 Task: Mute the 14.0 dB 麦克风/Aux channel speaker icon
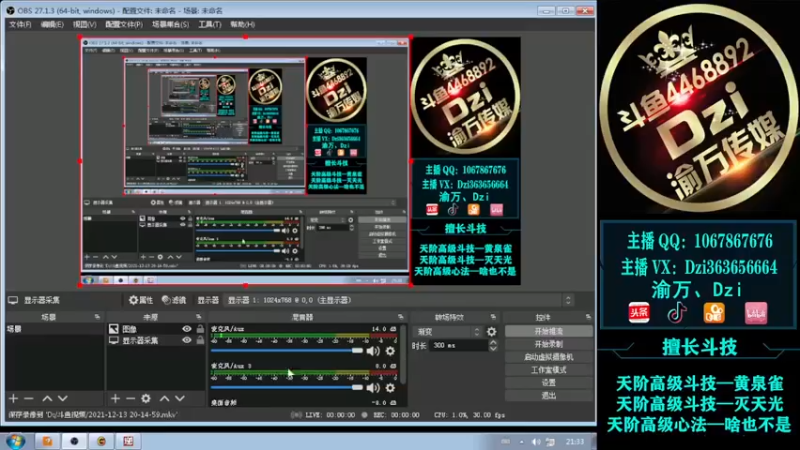[x=373, y=351]
